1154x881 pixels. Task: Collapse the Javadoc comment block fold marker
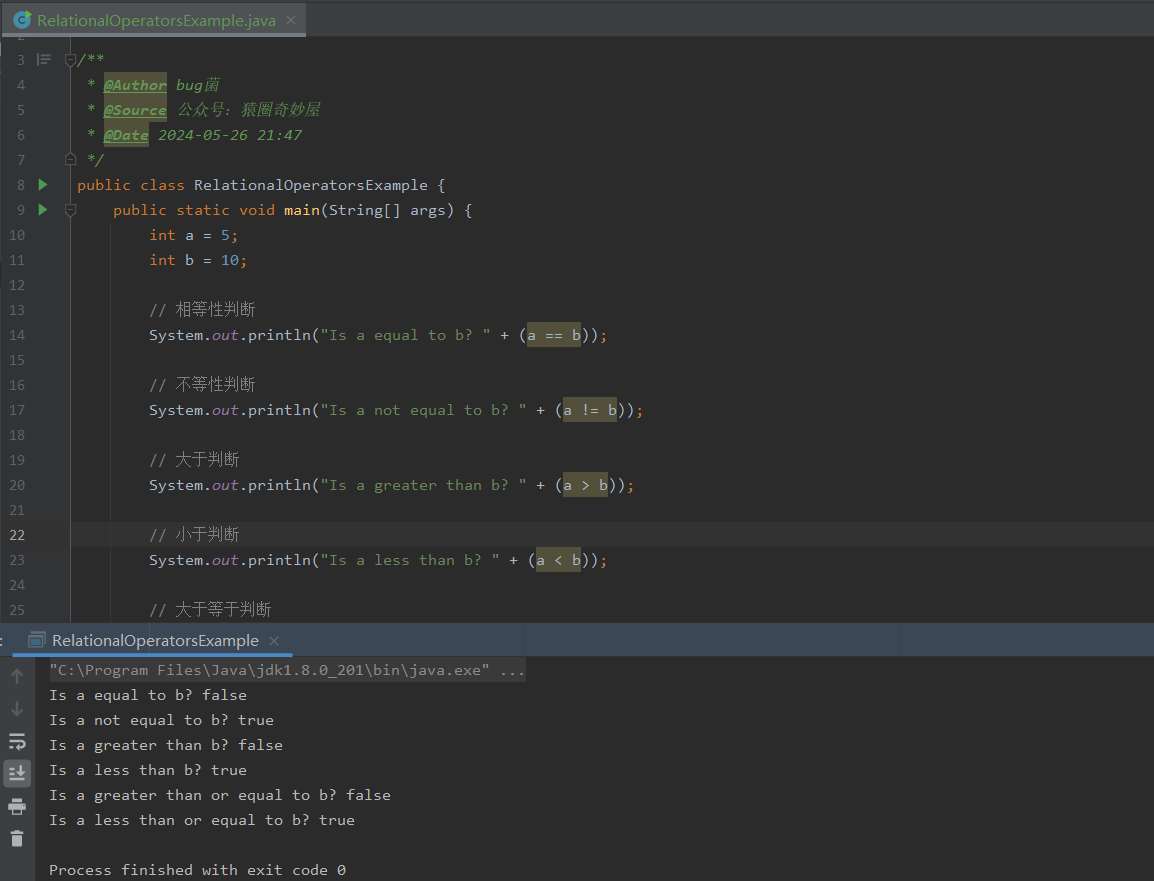[x=71, y=60]
